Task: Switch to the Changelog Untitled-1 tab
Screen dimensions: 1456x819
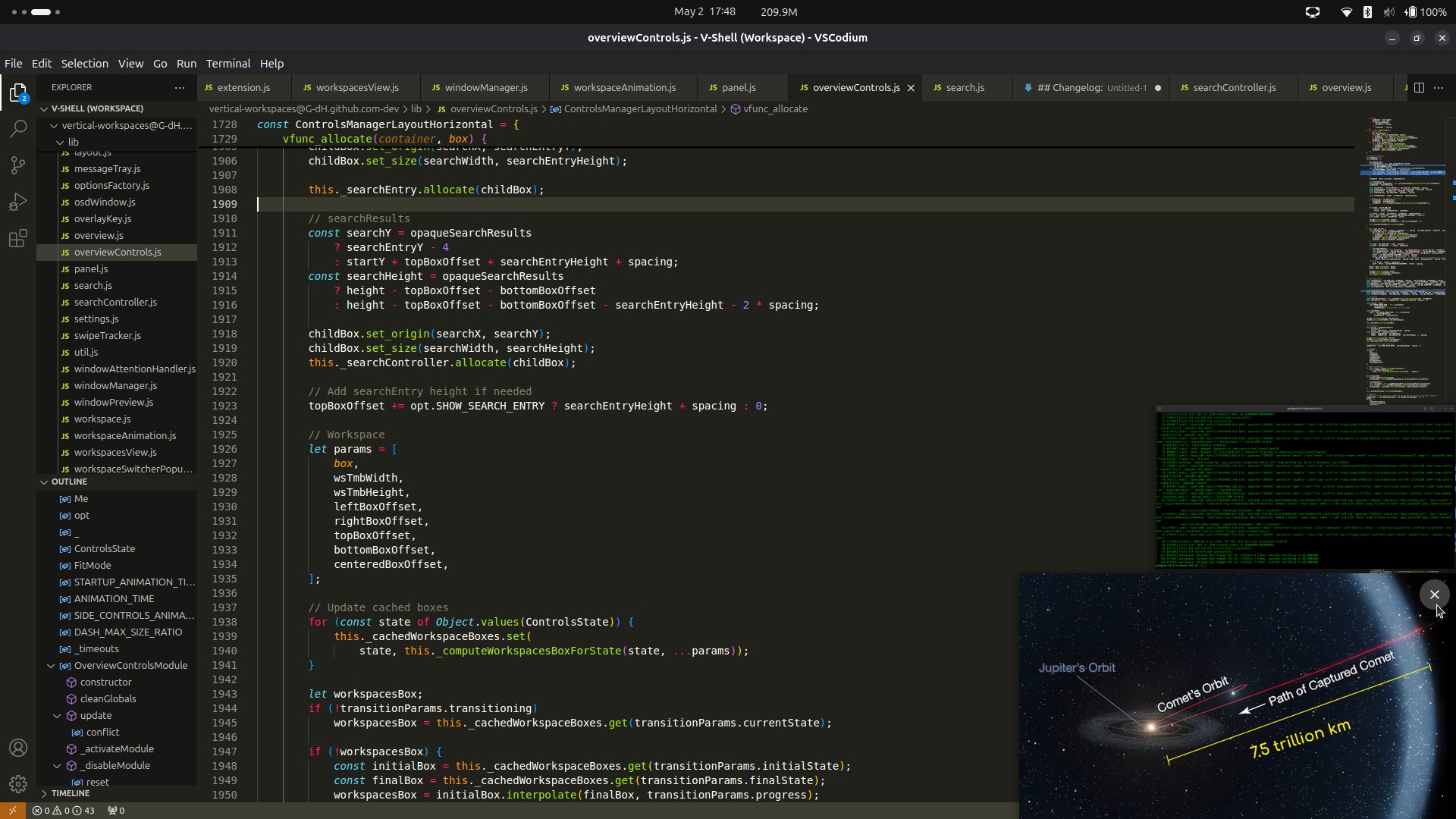Action: click(x=1091, y=88)
